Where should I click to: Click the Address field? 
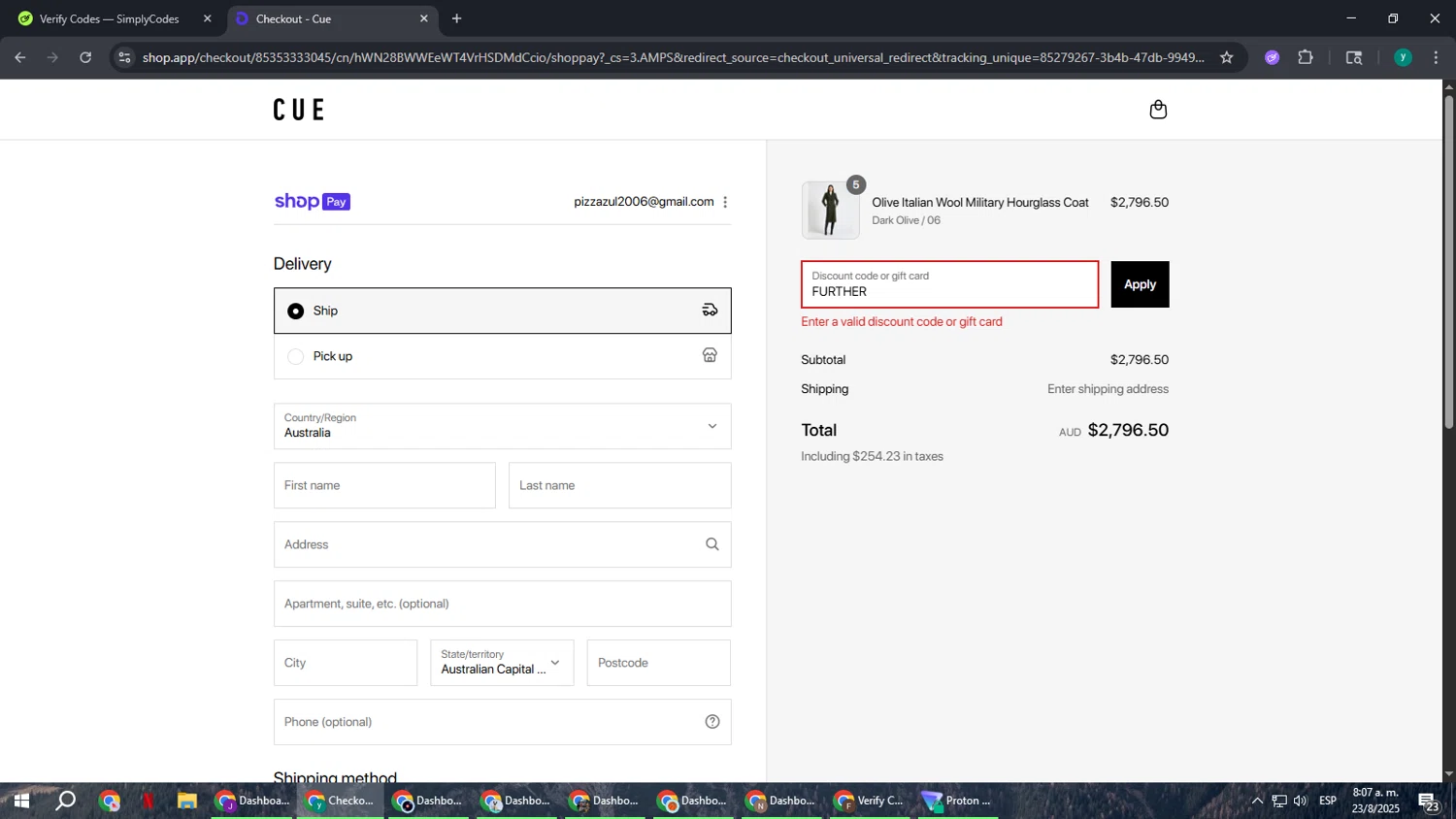pos(503,544)
